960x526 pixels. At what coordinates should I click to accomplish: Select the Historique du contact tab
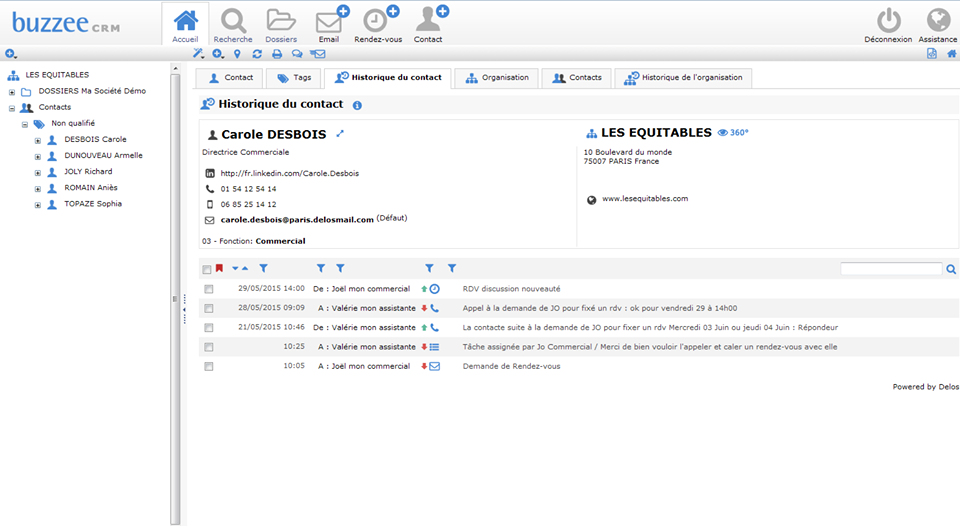[388, 78]
